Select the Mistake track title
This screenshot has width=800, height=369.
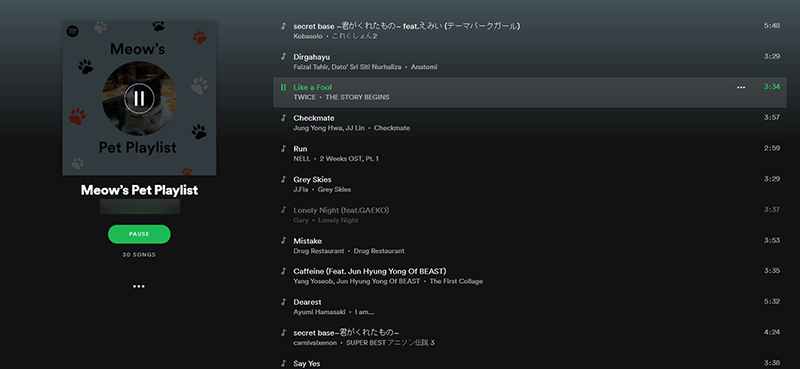307,240
